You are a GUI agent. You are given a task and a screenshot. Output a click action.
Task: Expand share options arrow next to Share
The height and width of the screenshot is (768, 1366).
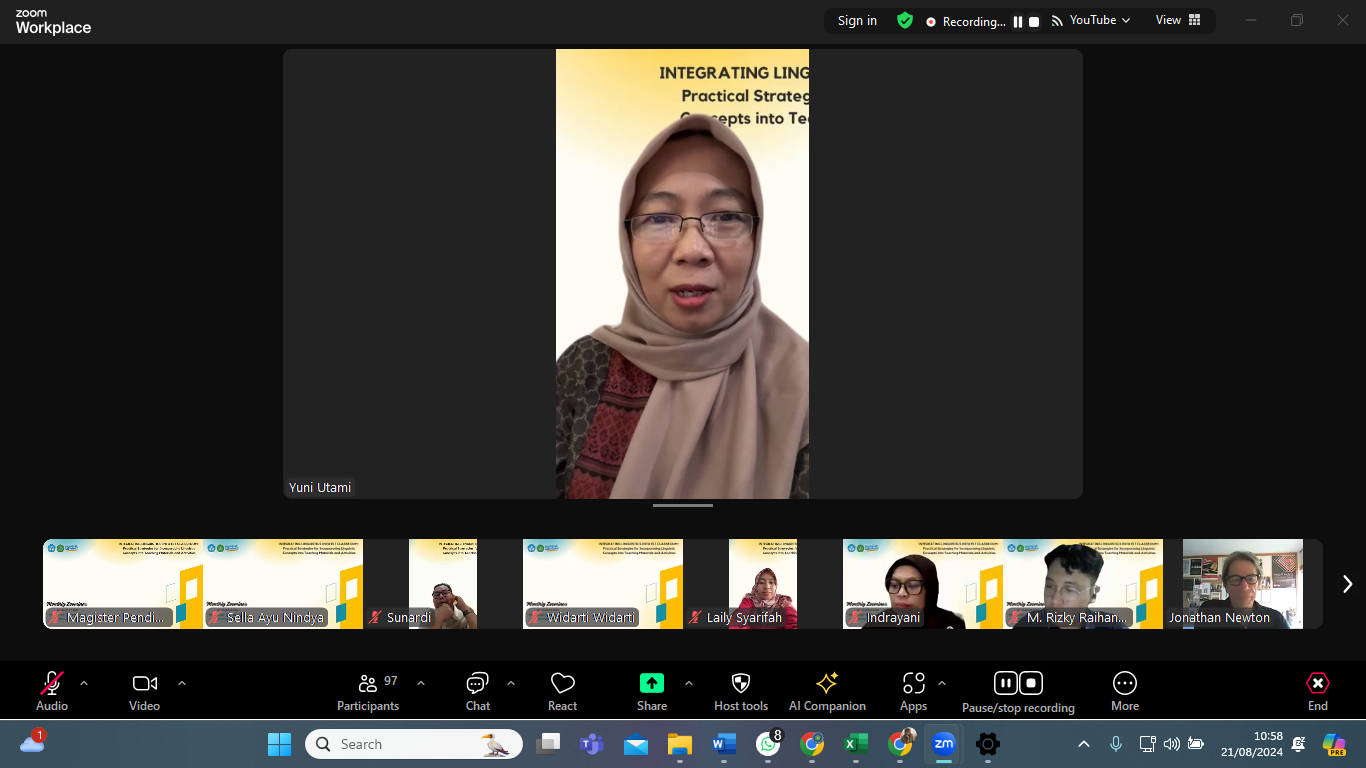[x=688, y=683]
